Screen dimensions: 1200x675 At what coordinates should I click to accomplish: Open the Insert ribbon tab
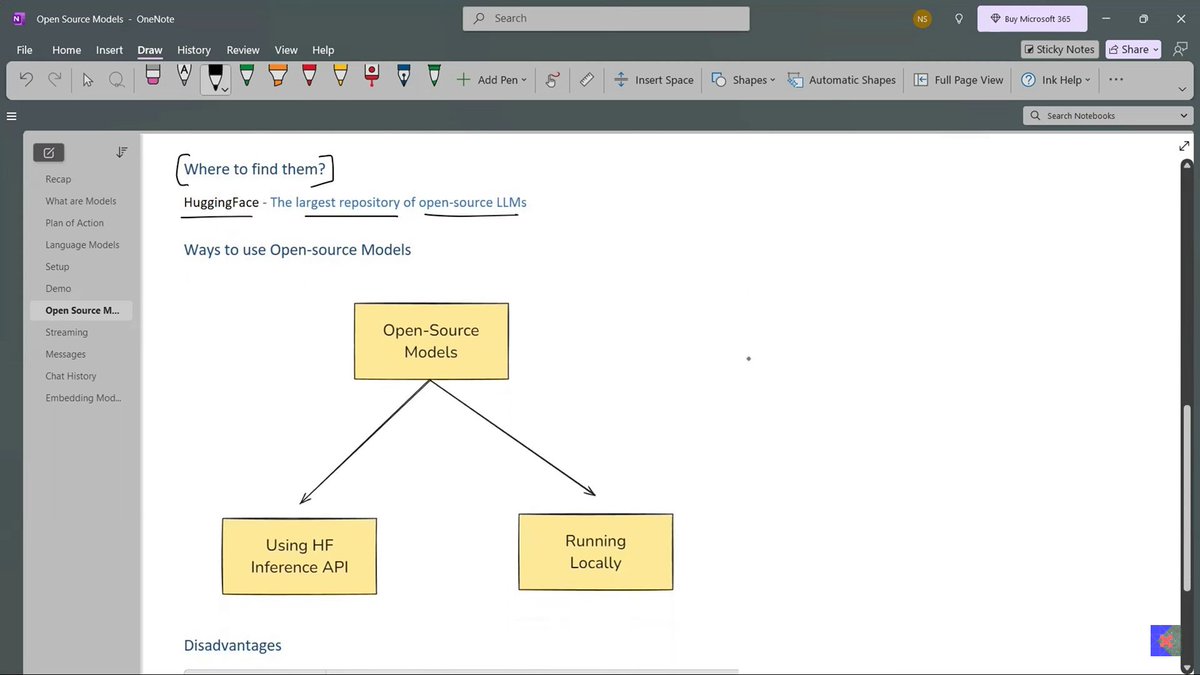point(109,49)
